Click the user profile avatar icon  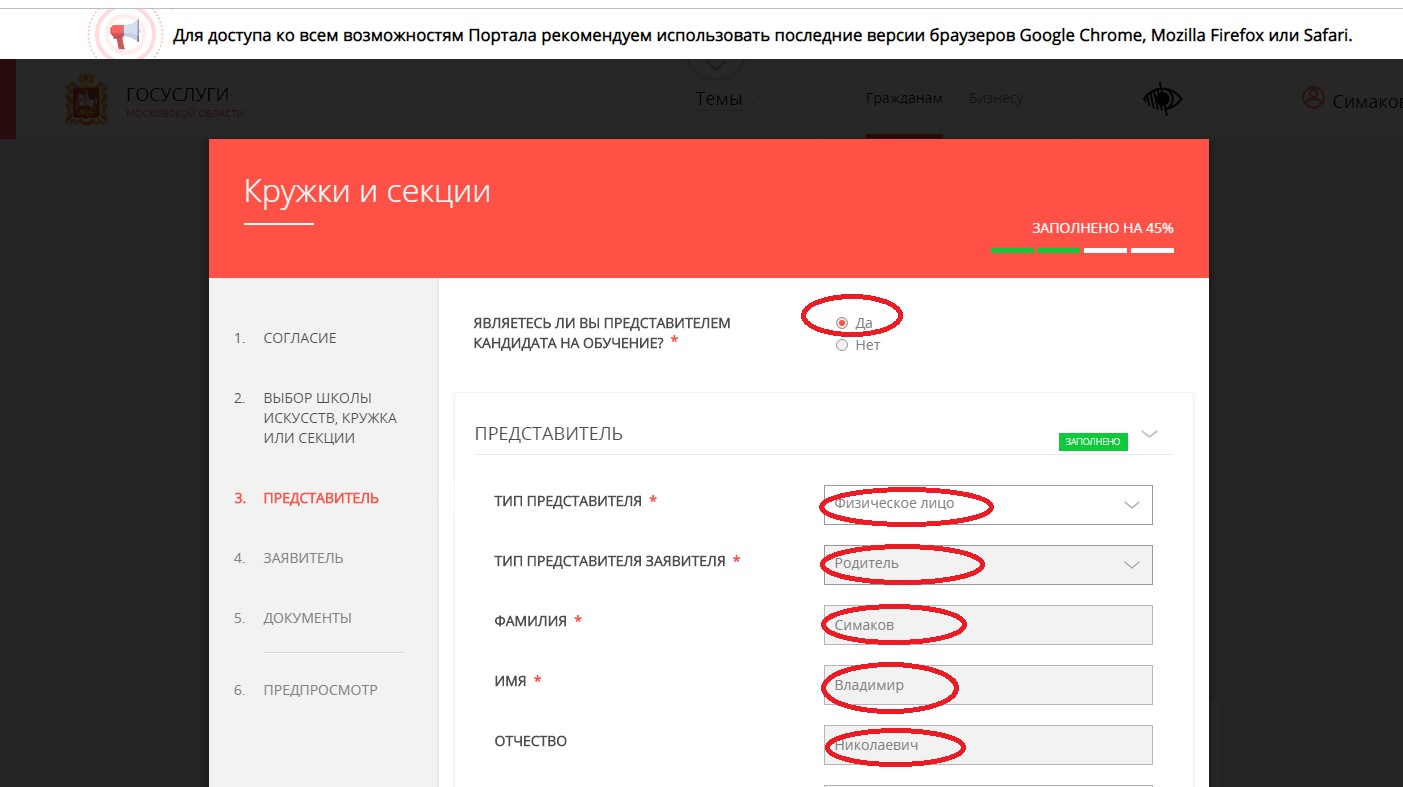pyautogui.click(x=1312, y=98)
